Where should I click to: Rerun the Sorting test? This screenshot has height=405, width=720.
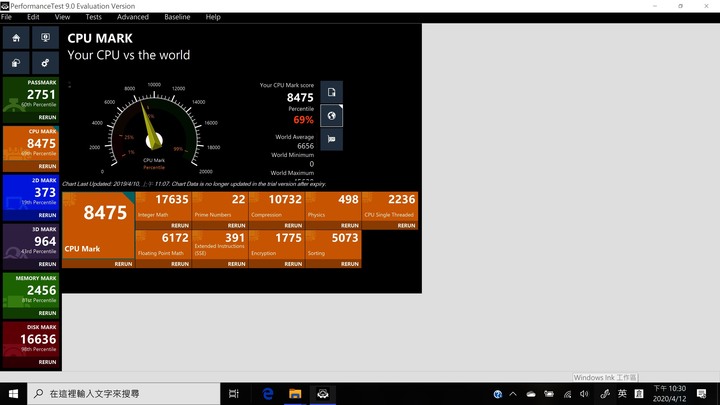349,264
